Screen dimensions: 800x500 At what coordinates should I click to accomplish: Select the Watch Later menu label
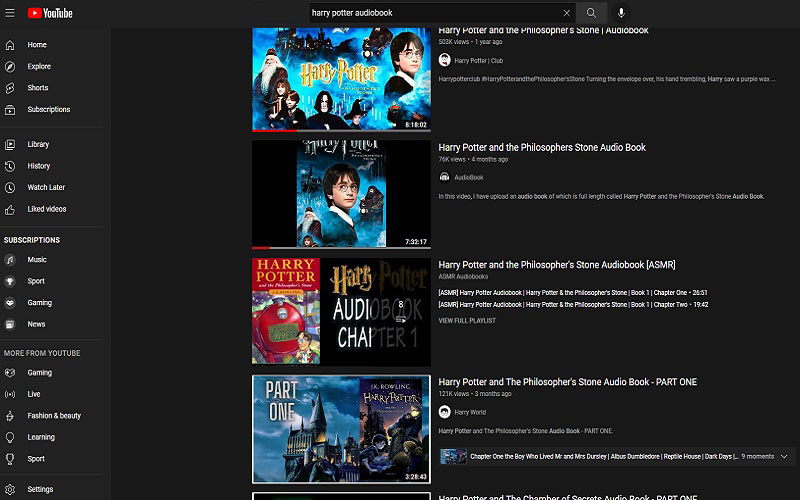tap(46, 187)
